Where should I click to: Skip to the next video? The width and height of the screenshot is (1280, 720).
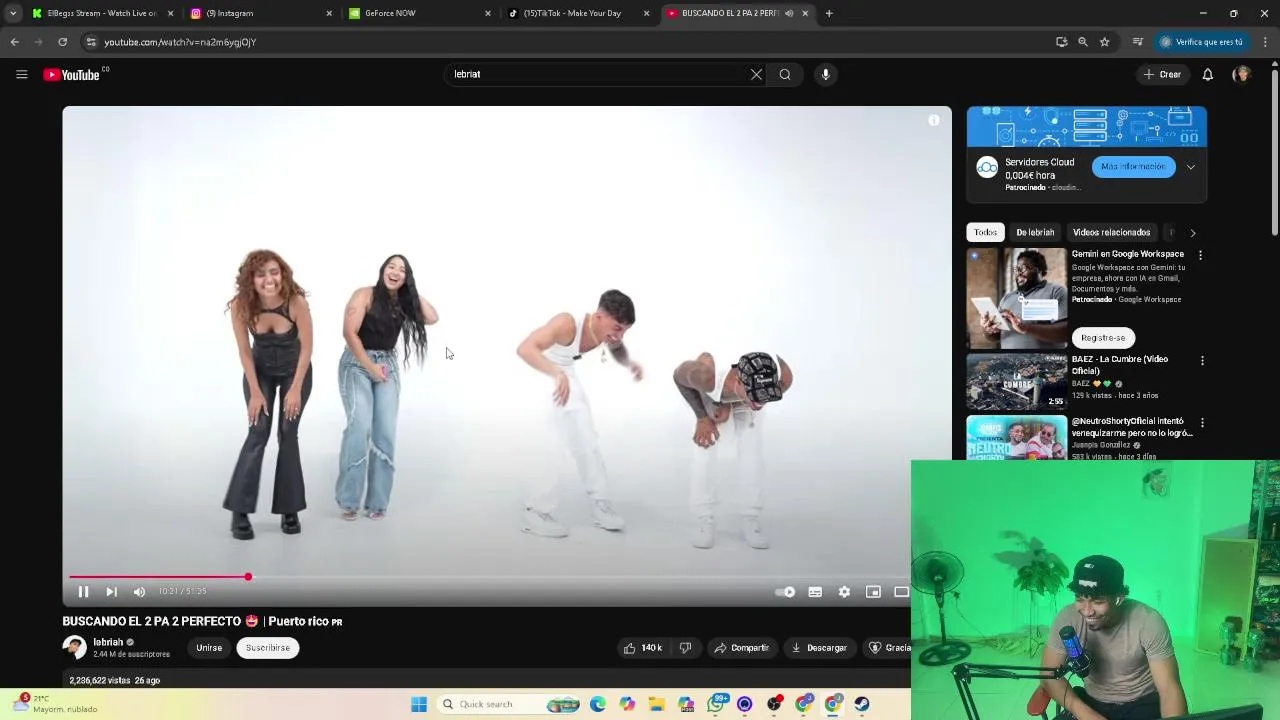coord(111,592)
